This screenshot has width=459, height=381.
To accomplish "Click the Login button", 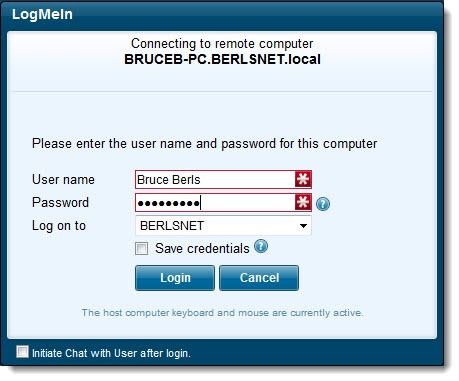I will [x=175, y=278].
